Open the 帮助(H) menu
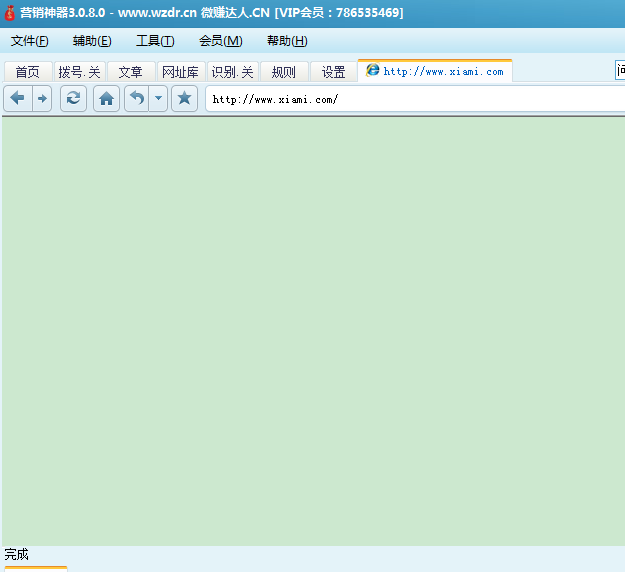Viewport: 625px width, 572px height. click(x=287, y=41)
